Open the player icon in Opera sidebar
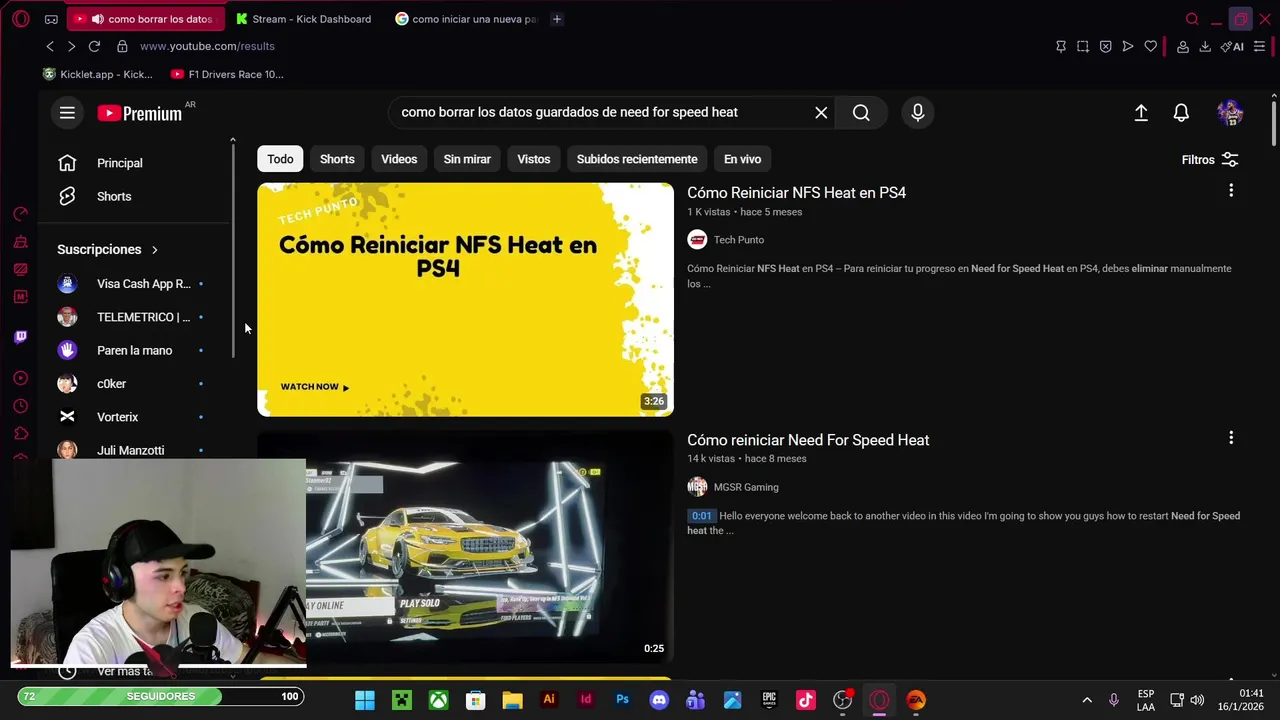1280x720 pixels. [x=20, y=378]
